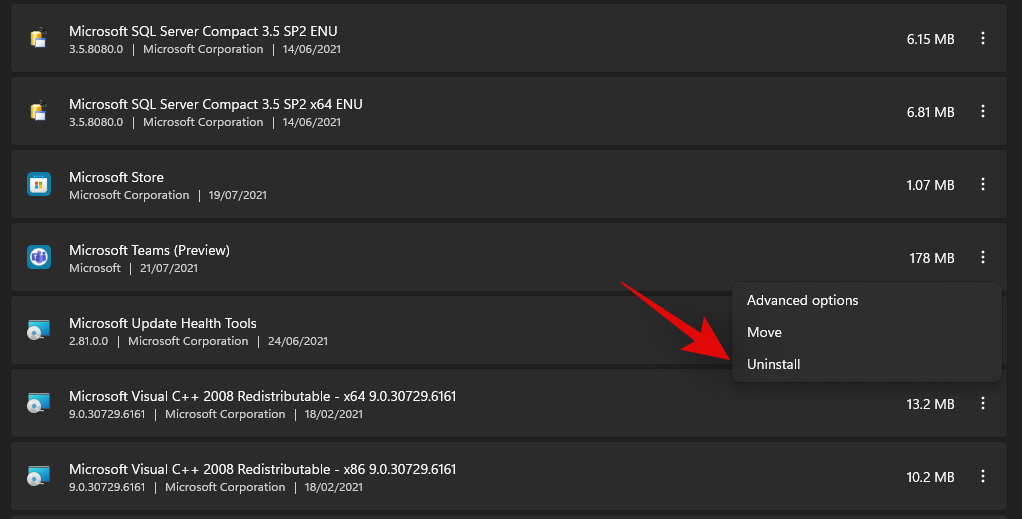The width and height of the screenshot is (1022, 519).
Task: Click the 19/07/2021 date under Microsoft Store
Action: (238, 195)
